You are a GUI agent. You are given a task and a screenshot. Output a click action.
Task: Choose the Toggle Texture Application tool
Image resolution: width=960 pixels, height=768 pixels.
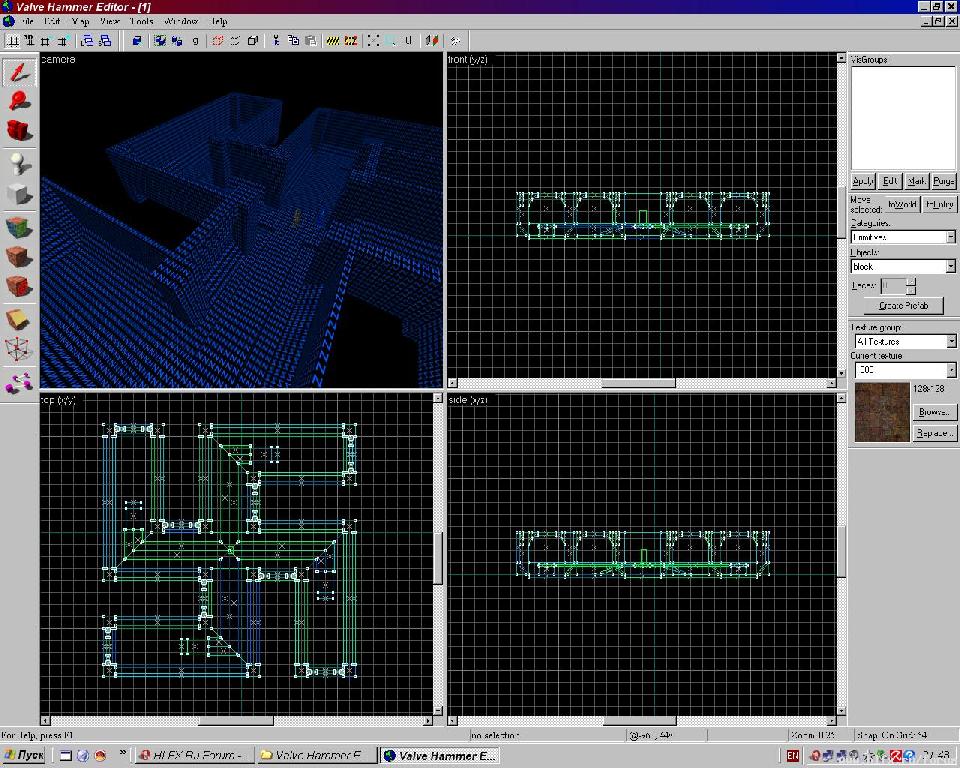pos(20,227)
